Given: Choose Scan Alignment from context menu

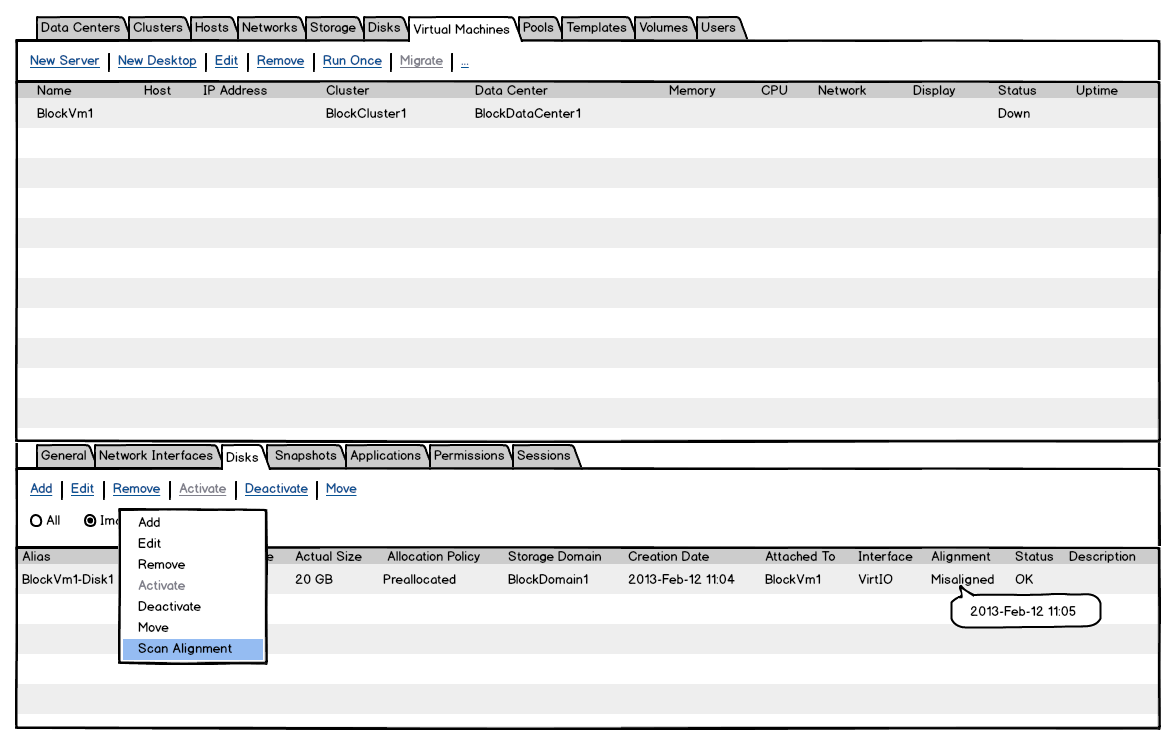Looking at the screenshot, I should coord(185,649).
